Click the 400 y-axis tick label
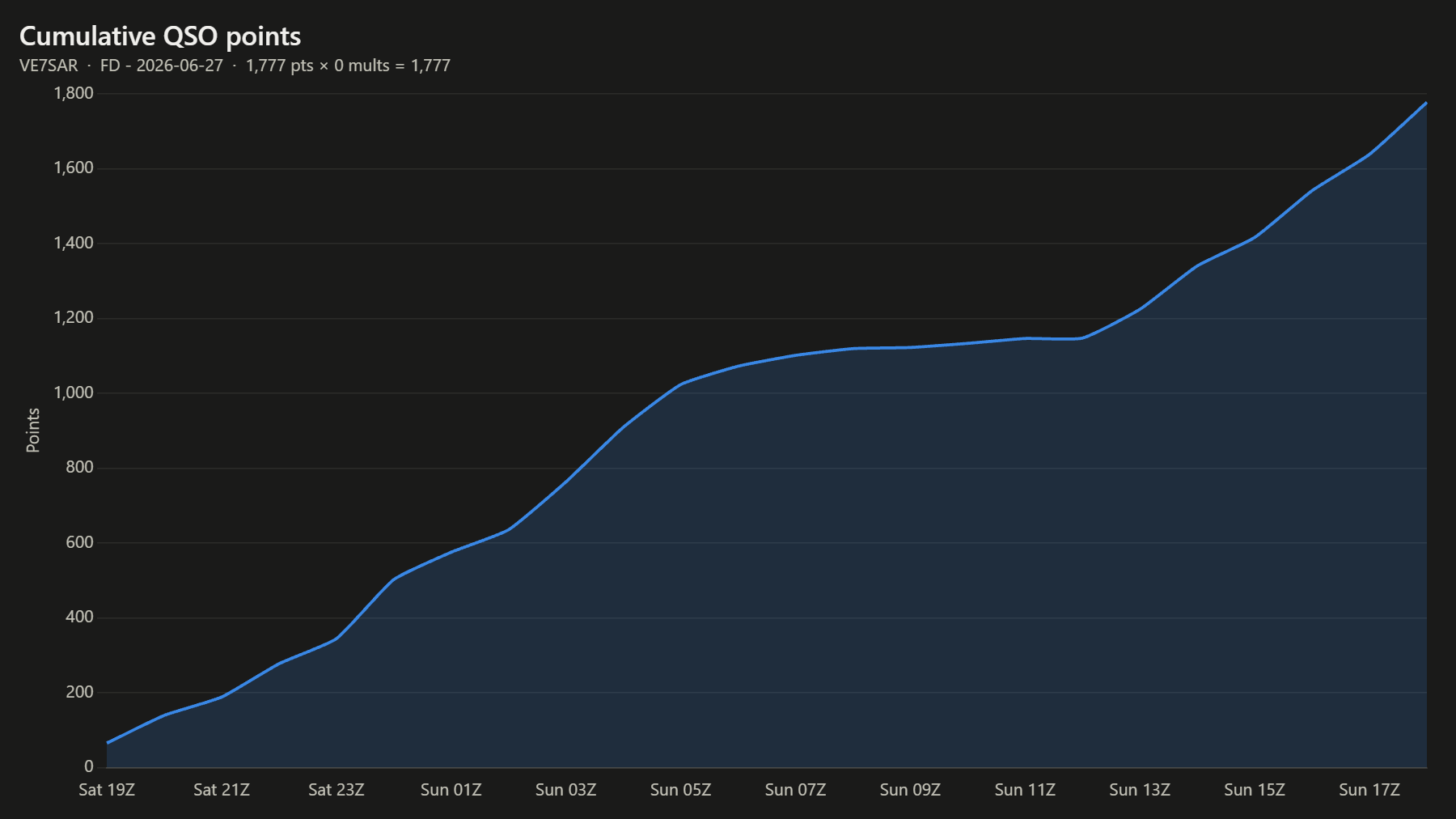The width and height of the screenshot is (1456, 819). 79,617
